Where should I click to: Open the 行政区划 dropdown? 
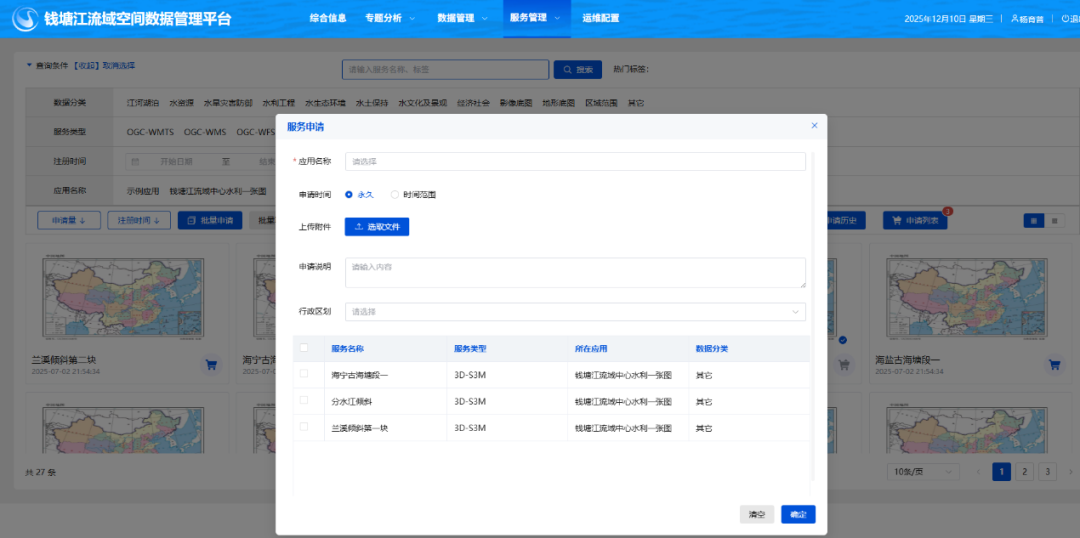575,311
